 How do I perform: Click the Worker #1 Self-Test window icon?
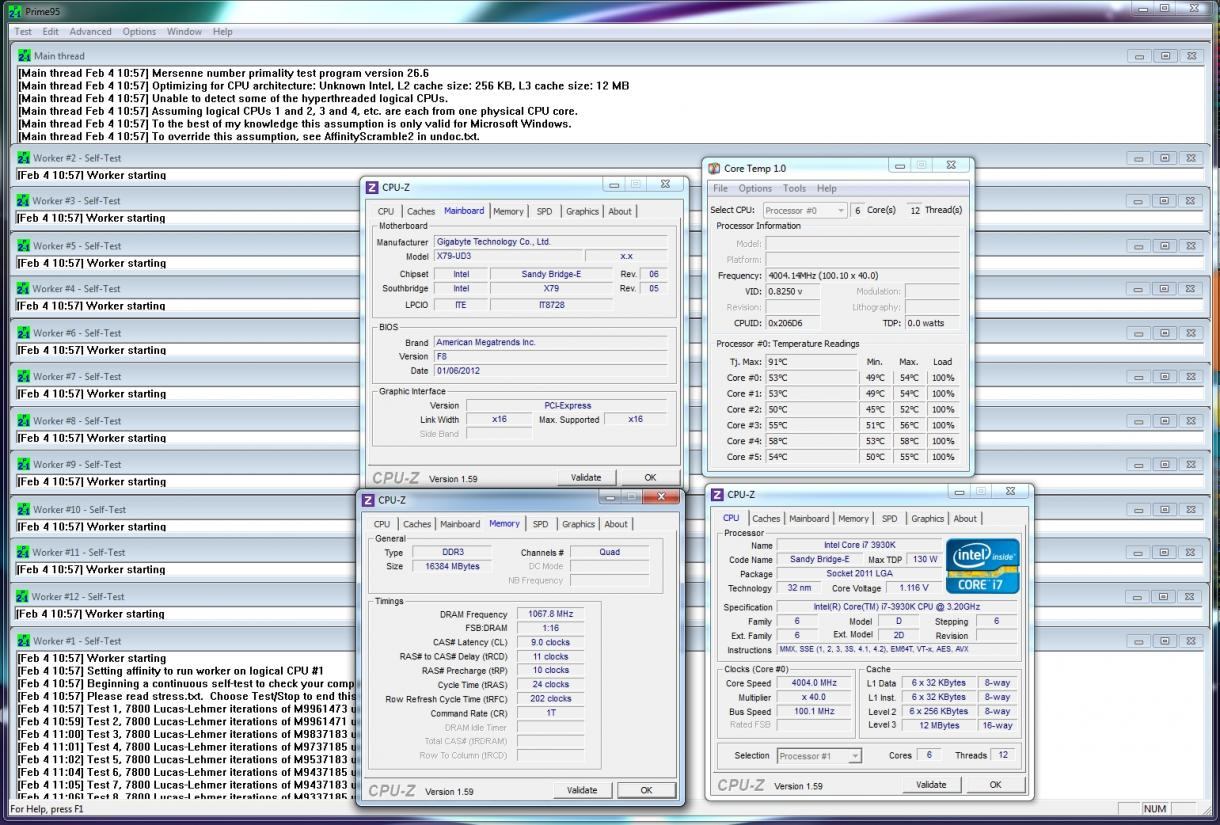[x=24, y=641]
